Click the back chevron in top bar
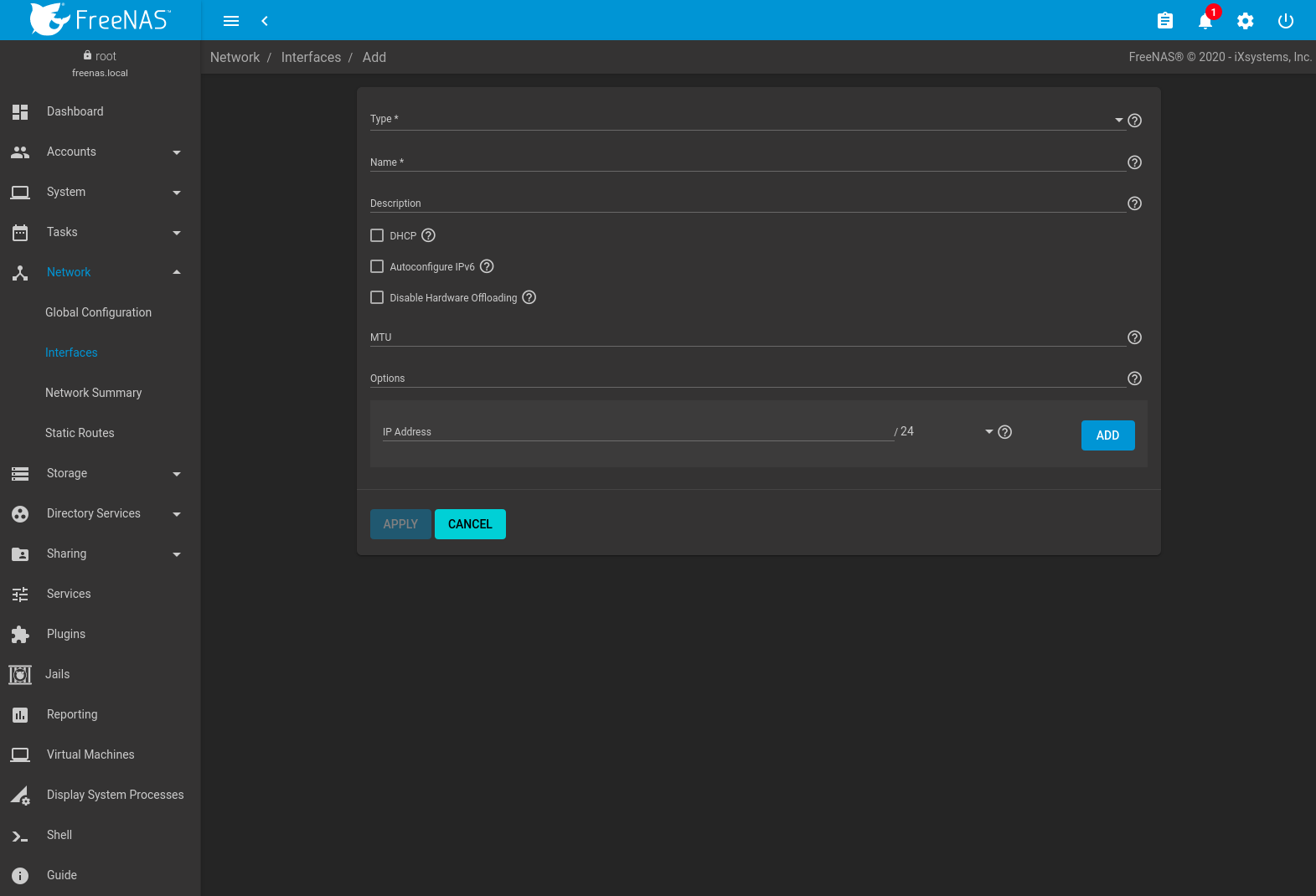1316x896 pixels. (x=265, y=21)
